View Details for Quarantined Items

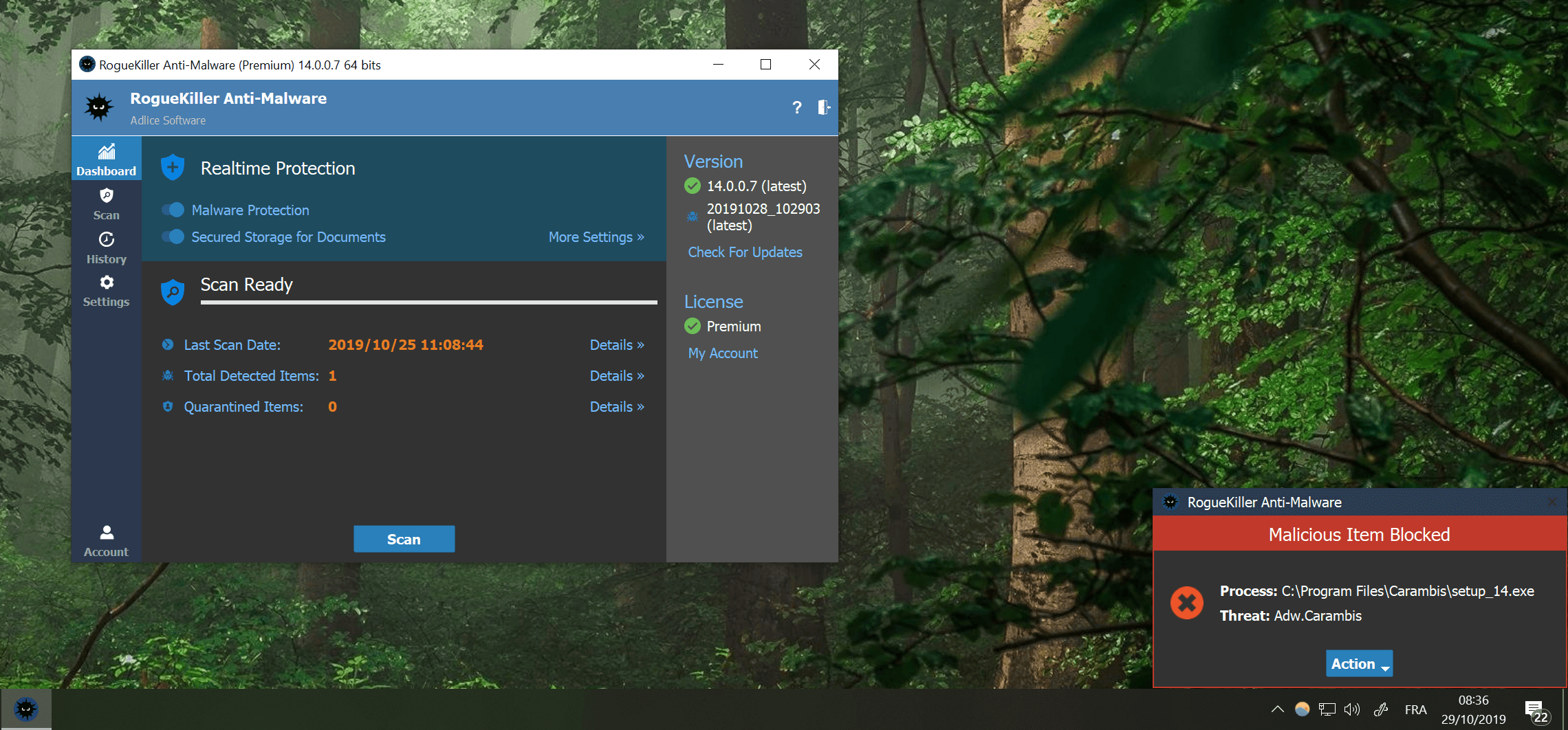tap(617, 407)
